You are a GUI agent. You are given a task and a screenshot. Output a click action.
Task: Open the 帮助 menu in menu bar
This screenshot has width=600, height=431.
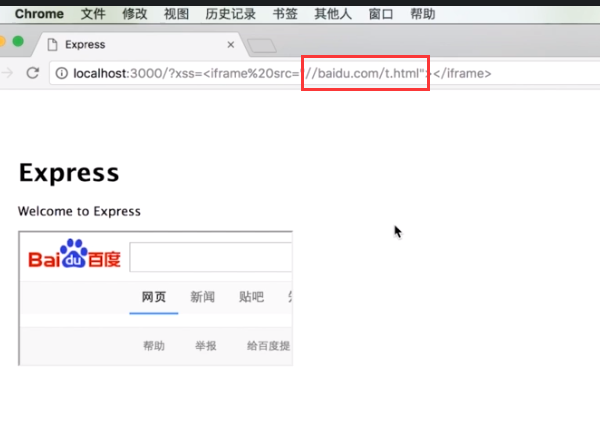pos(422,14)
